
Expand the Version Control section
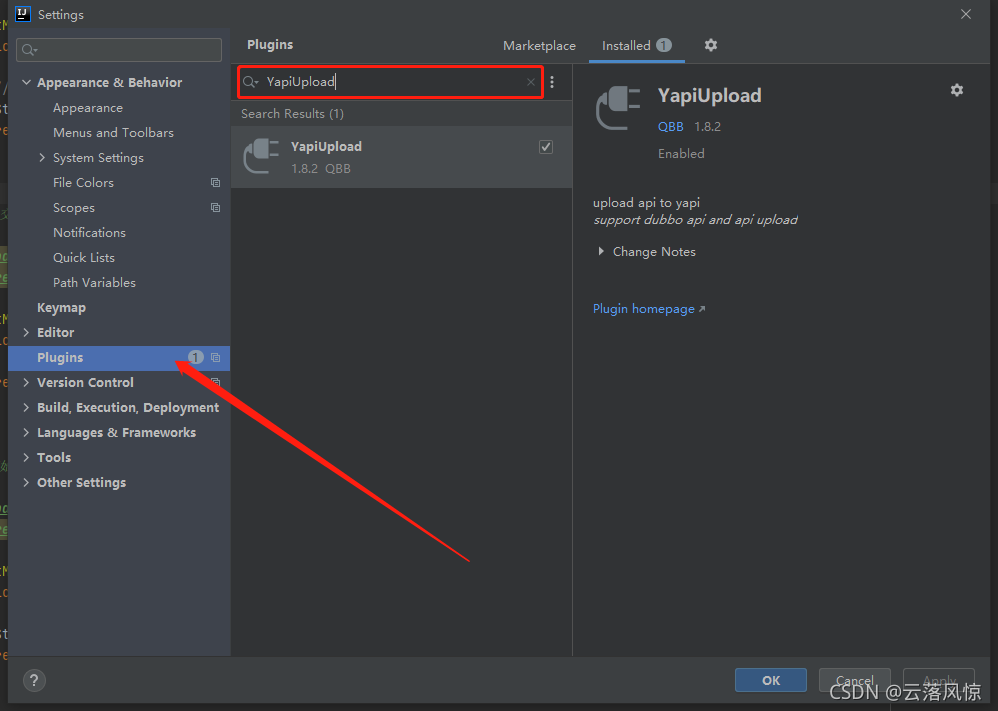click(x=26, y=383)
